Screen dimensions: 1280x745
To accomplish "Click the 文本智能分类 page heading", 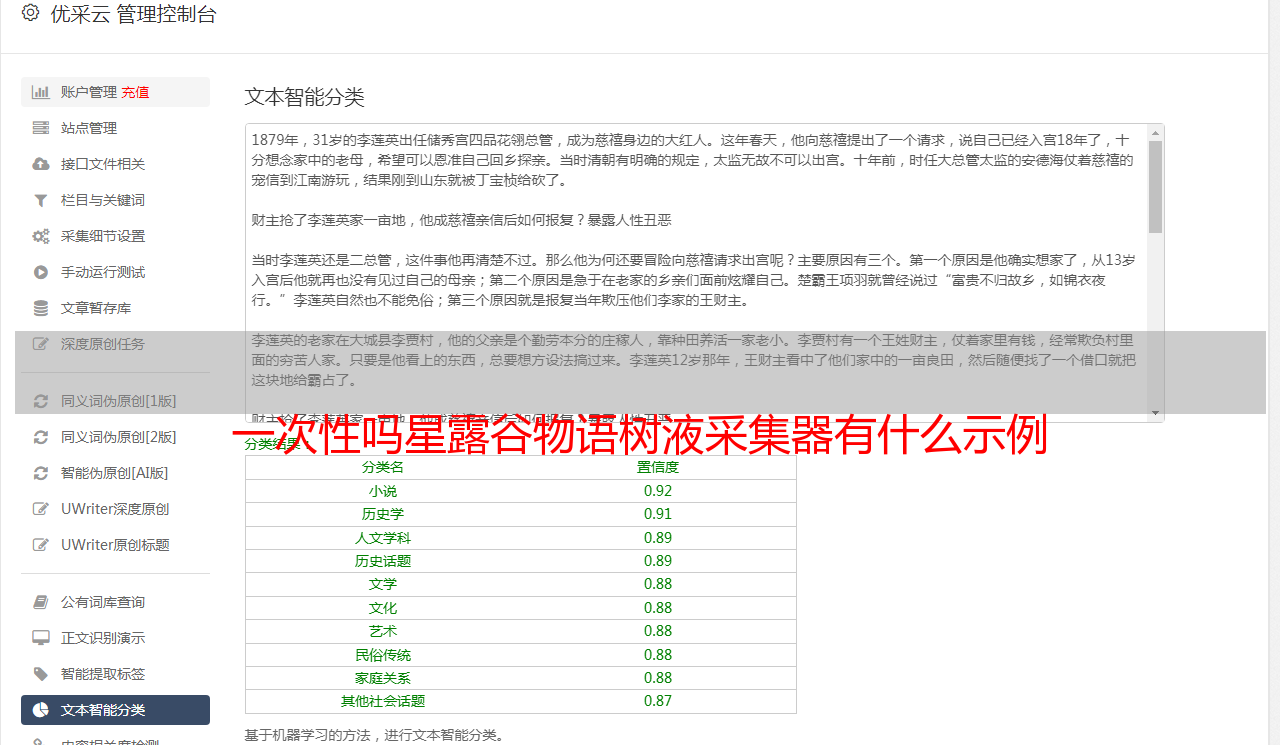I will 305,97.
